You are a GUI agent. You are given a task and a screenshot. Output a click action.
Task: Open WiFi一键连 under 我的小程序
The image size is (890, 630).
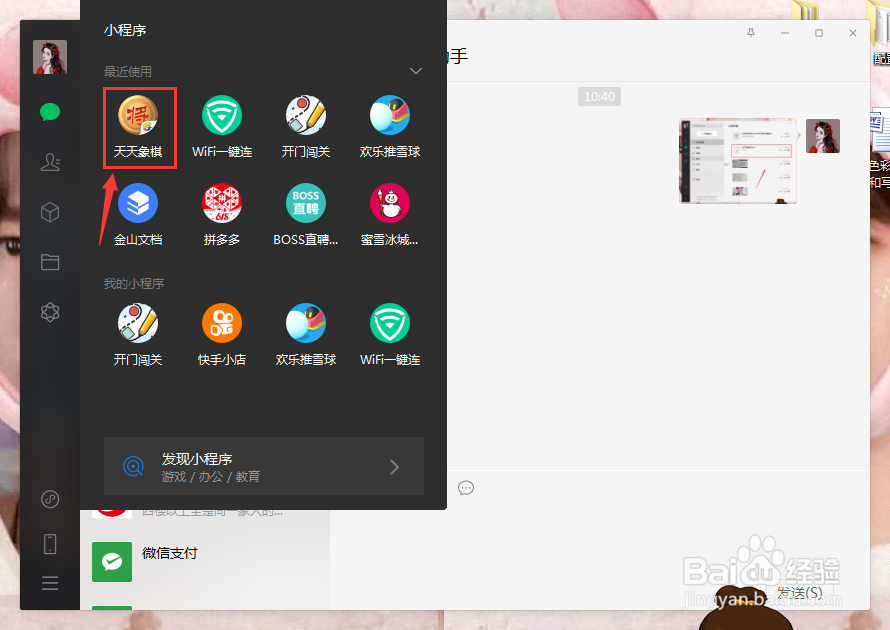[390, 335]
